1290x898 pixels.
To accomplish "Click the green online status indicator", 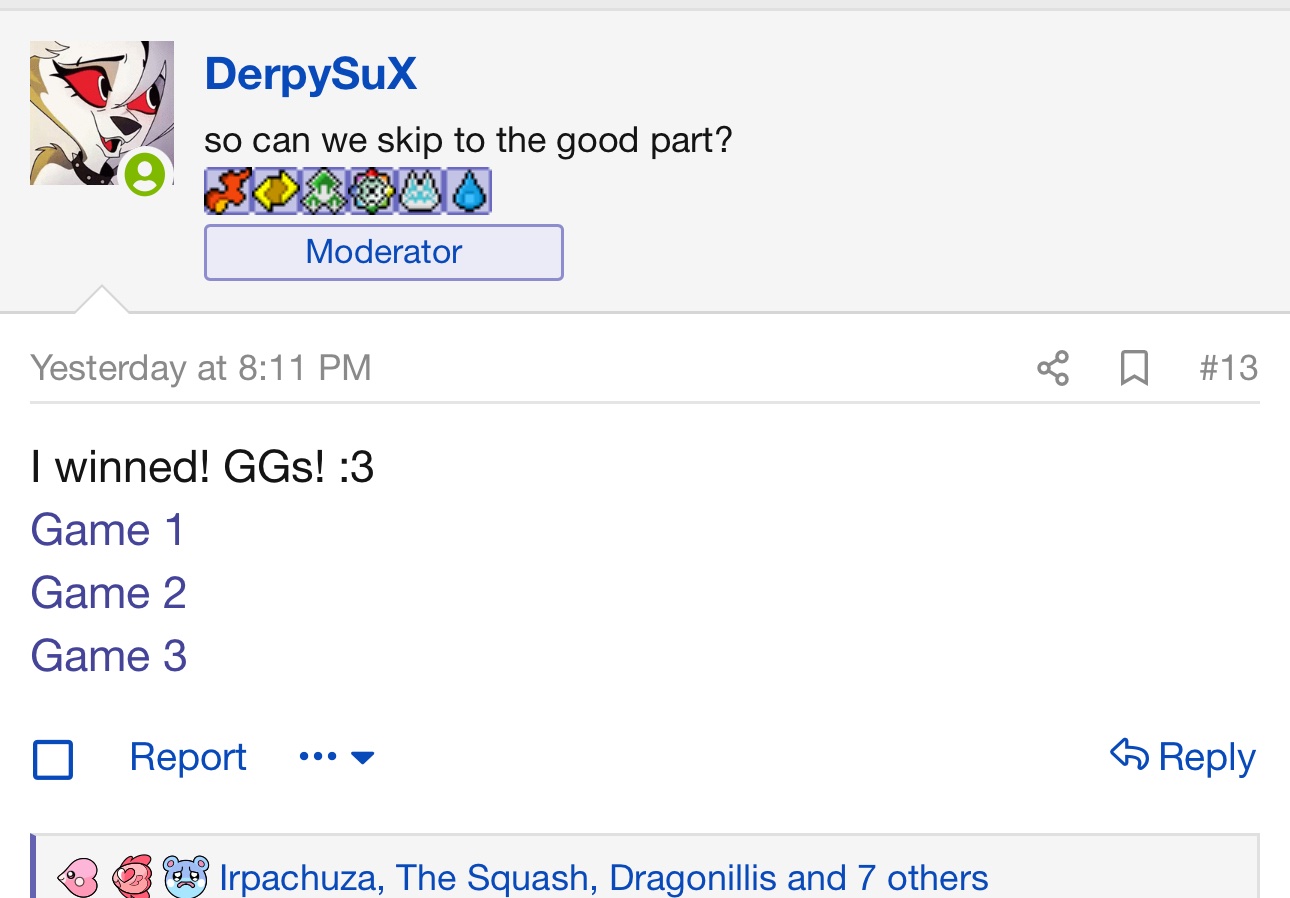I will (145, 174).
